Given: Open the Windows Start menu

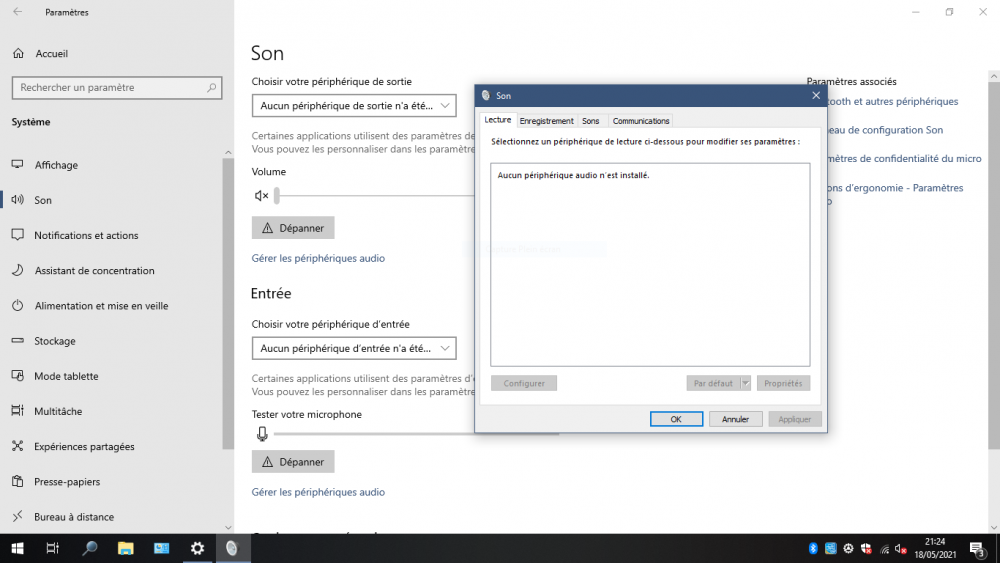Looking at the screenshot, I should tap(18, 548).
